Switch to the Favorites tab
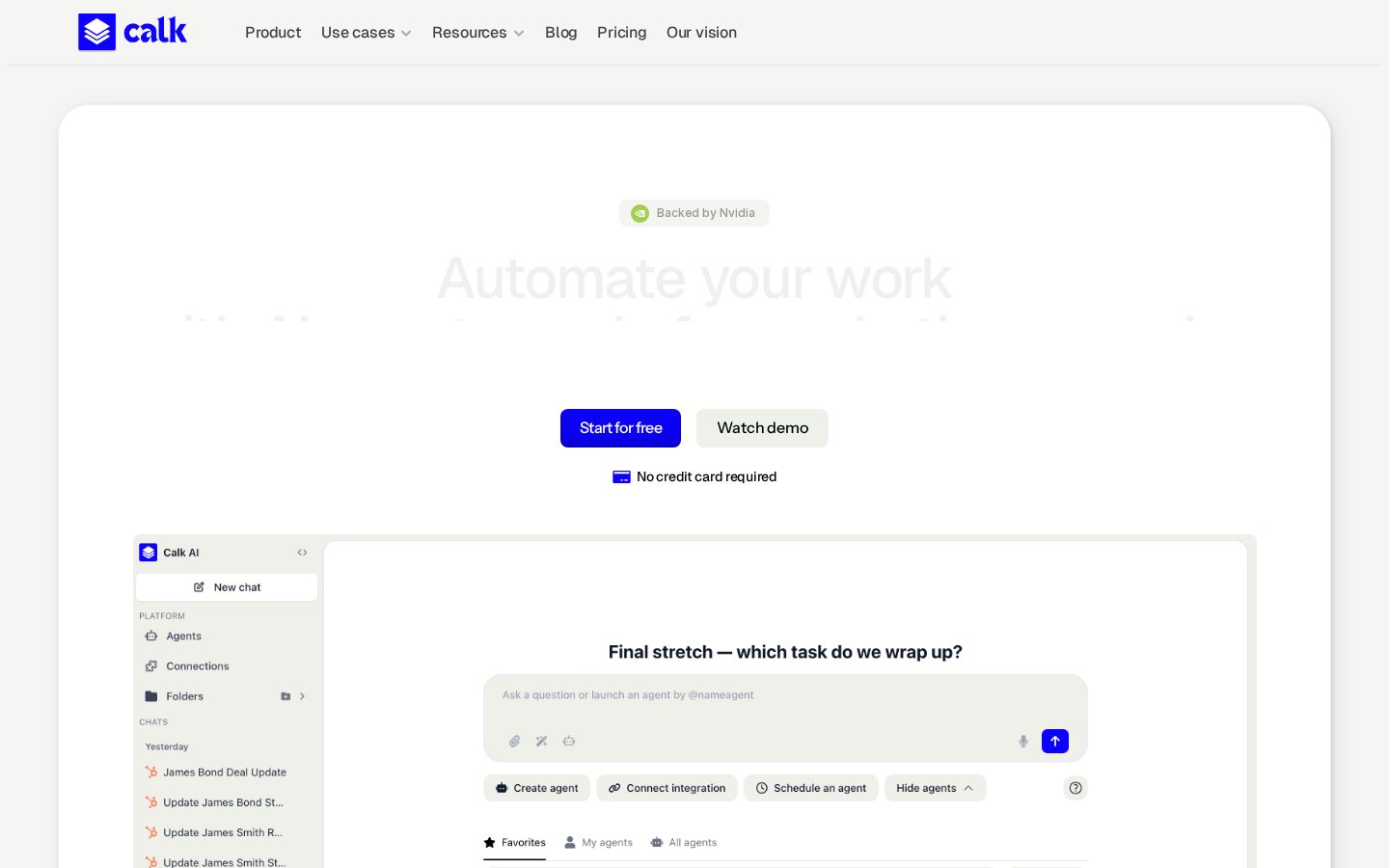Screen dimensions: 1389x868 [x=514, y=843]
